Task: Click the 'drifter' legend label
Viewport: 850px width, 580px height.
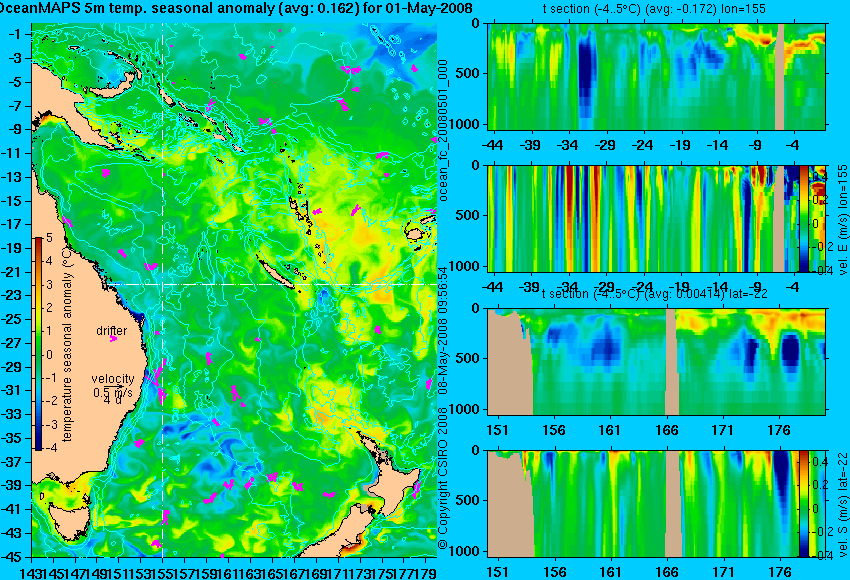Action: [112, 331]
